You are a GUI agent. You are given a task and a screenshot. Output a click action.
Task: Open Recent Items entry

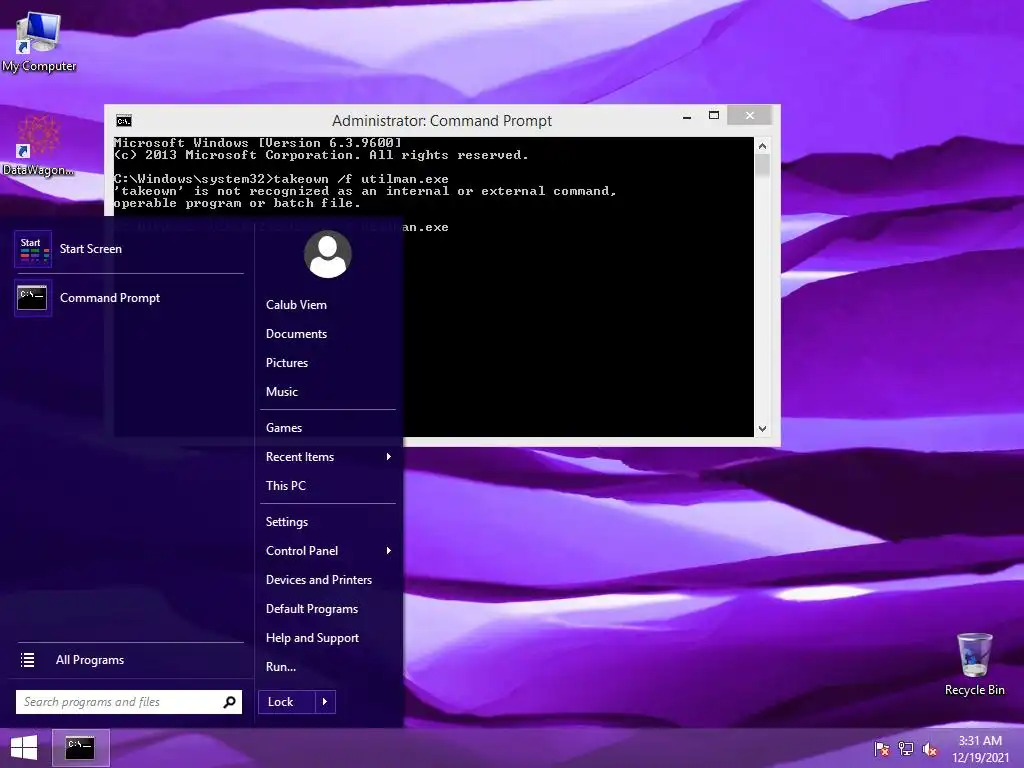(x=300, y=456)
